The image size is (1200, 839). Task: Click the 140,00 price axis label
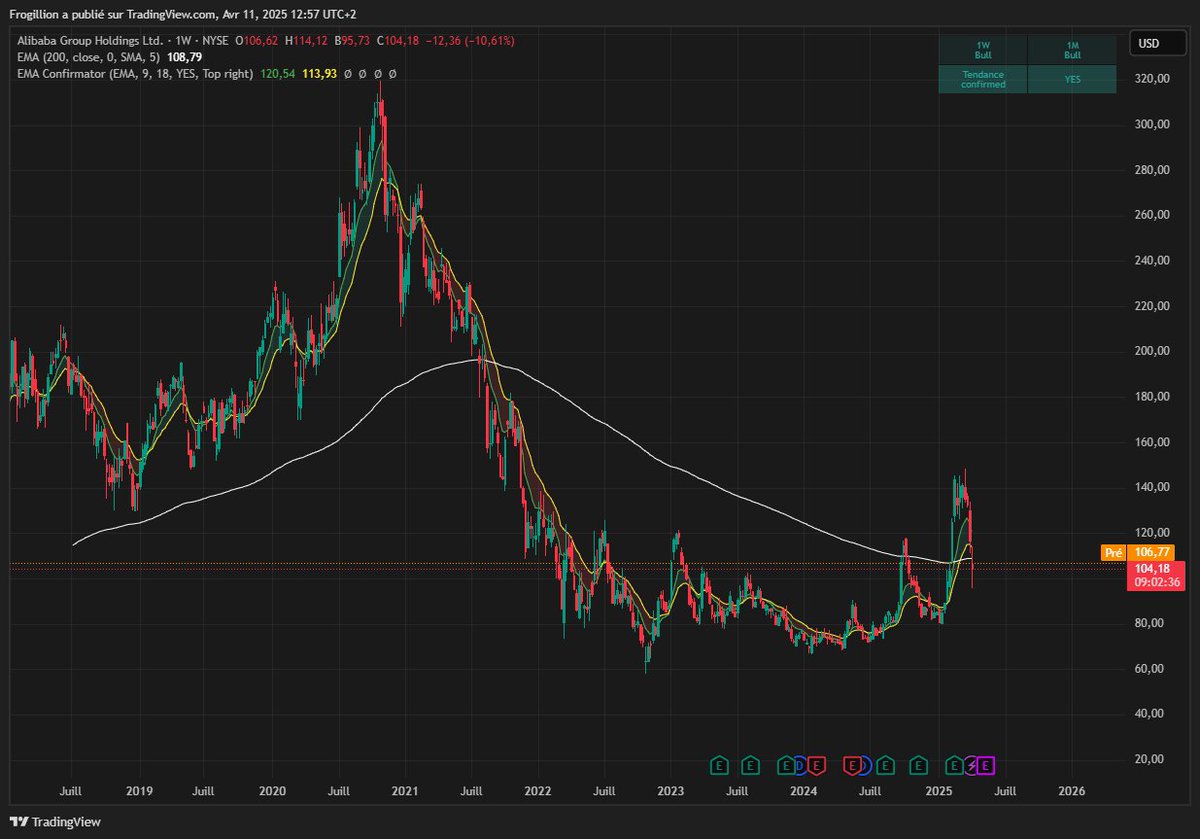point(1151,487)
